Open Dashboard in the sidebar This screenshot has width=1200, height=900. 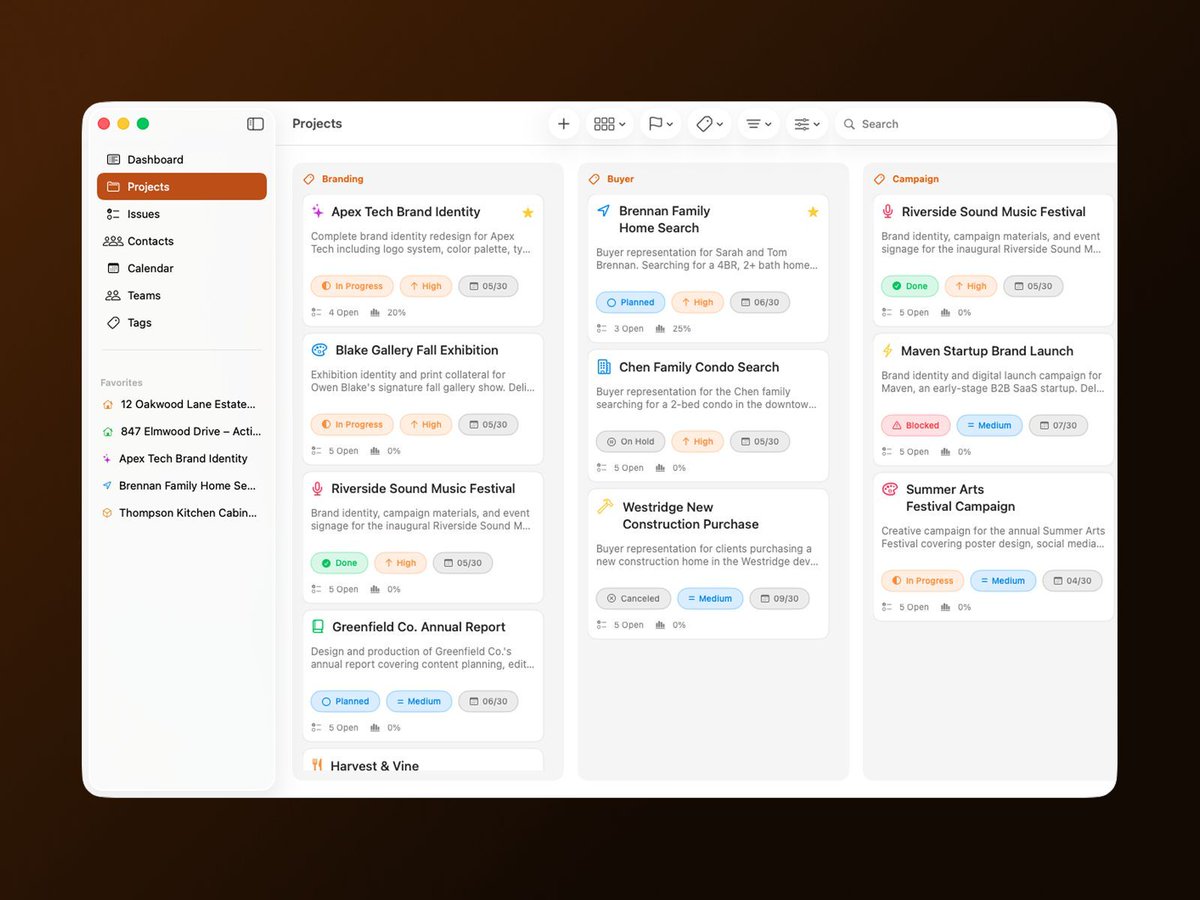click(x=182, y=160)
